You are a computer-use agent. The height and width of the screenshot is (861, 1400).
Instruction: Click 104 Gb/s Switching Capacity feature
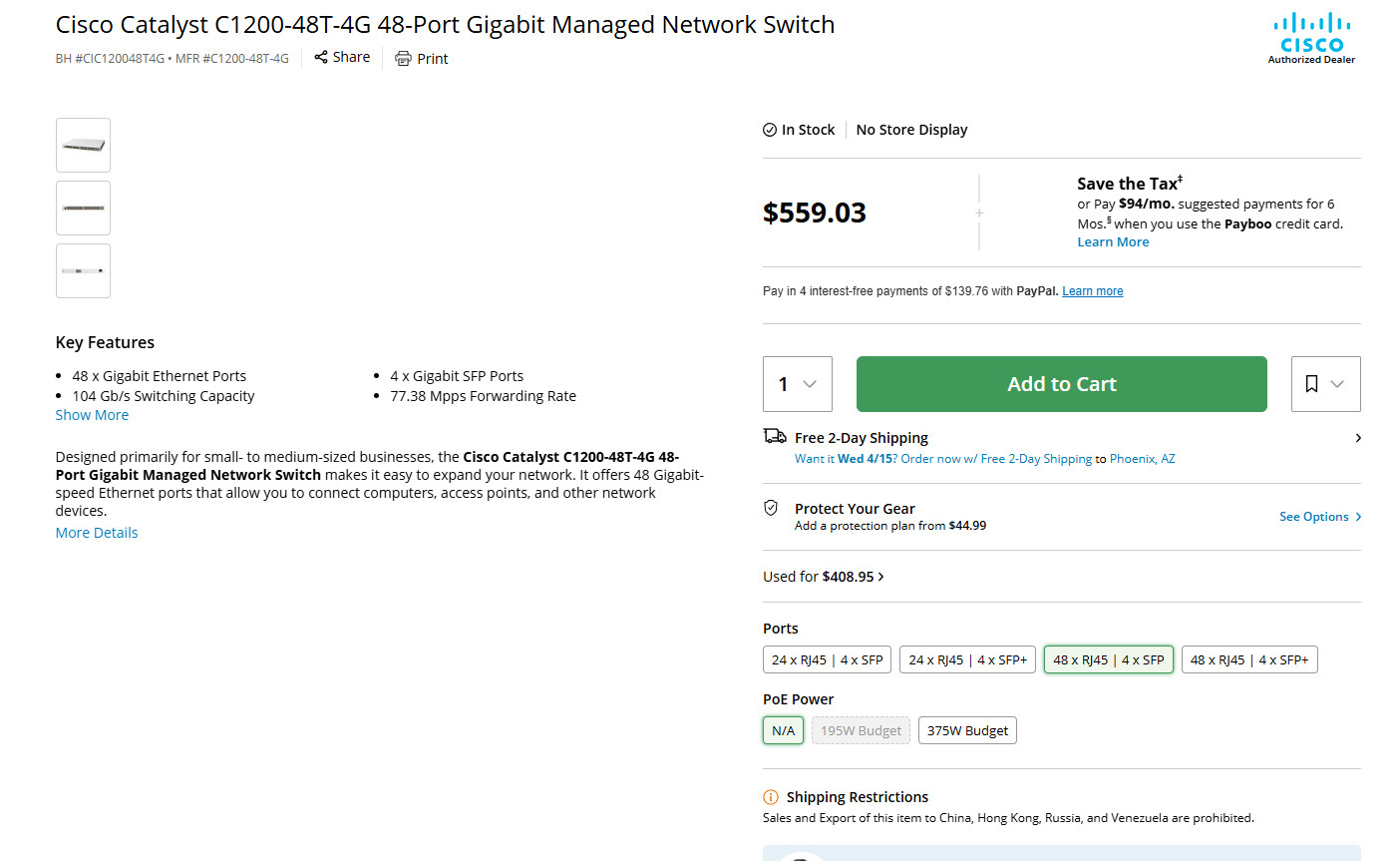[x=164, y=396]
